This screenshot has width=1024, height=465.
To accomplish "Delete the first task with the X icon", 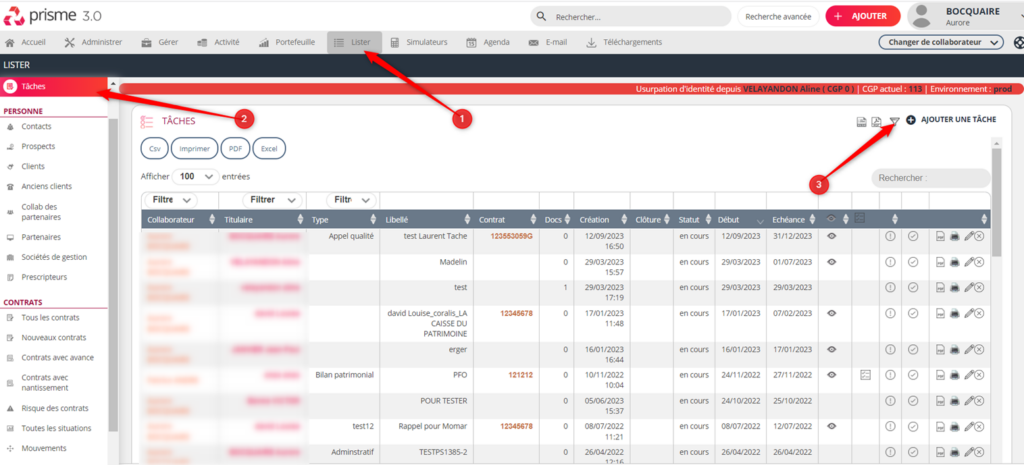I will coord(980,236).
